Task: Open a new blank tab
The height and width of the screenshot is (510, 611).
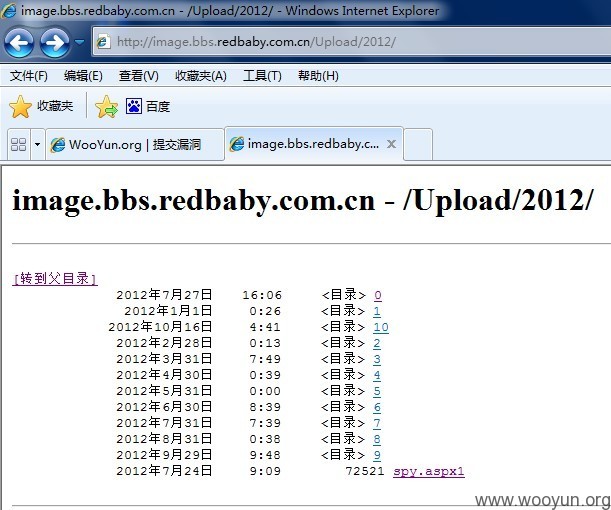Action: (418, 145)
